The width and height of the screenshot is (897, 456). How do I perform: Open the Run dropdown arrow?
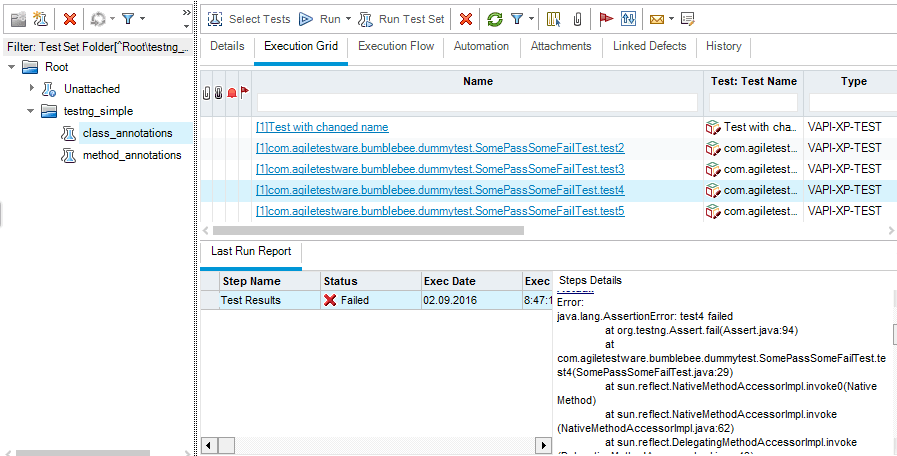(x=348, y=19)
